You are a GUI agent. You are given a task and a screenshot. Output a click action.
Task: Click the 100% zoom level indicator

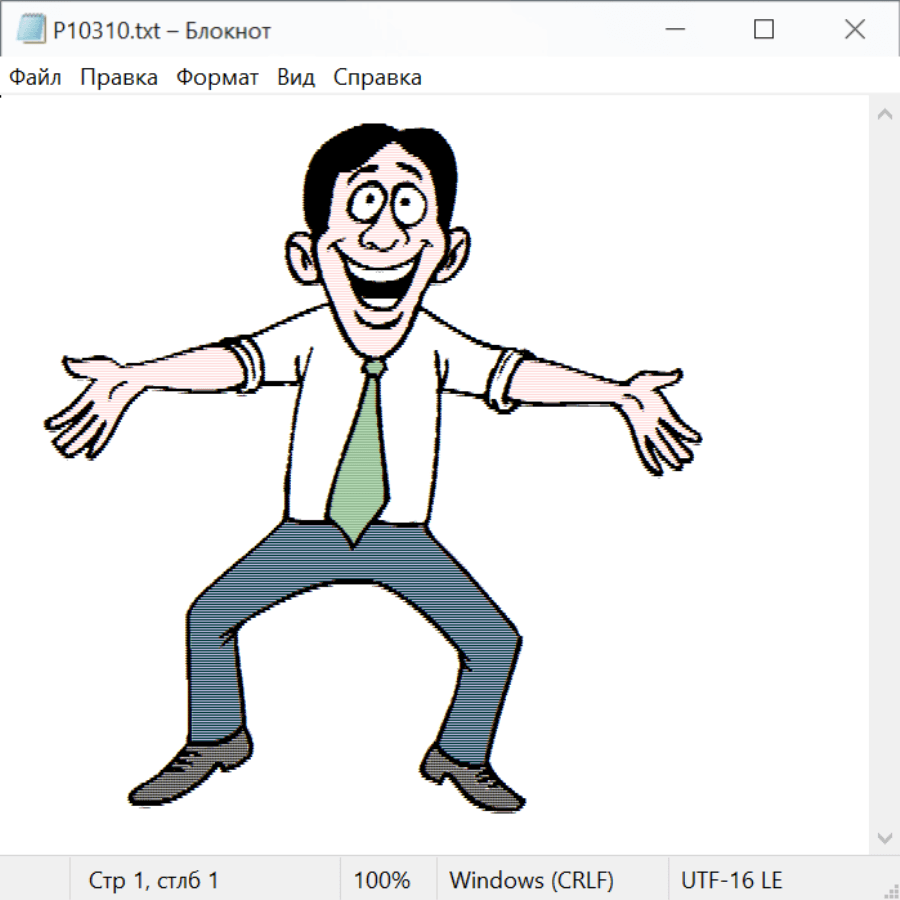[382, 881]
